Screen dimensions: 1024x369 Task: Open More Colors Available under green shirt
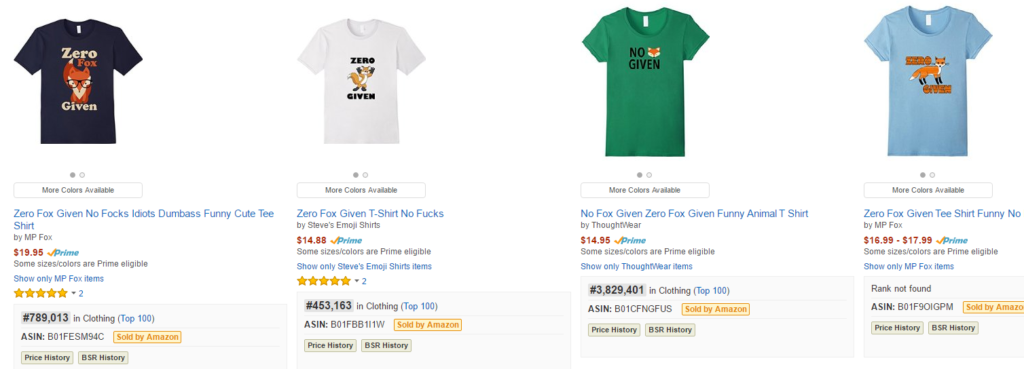[x=645, y=190]
